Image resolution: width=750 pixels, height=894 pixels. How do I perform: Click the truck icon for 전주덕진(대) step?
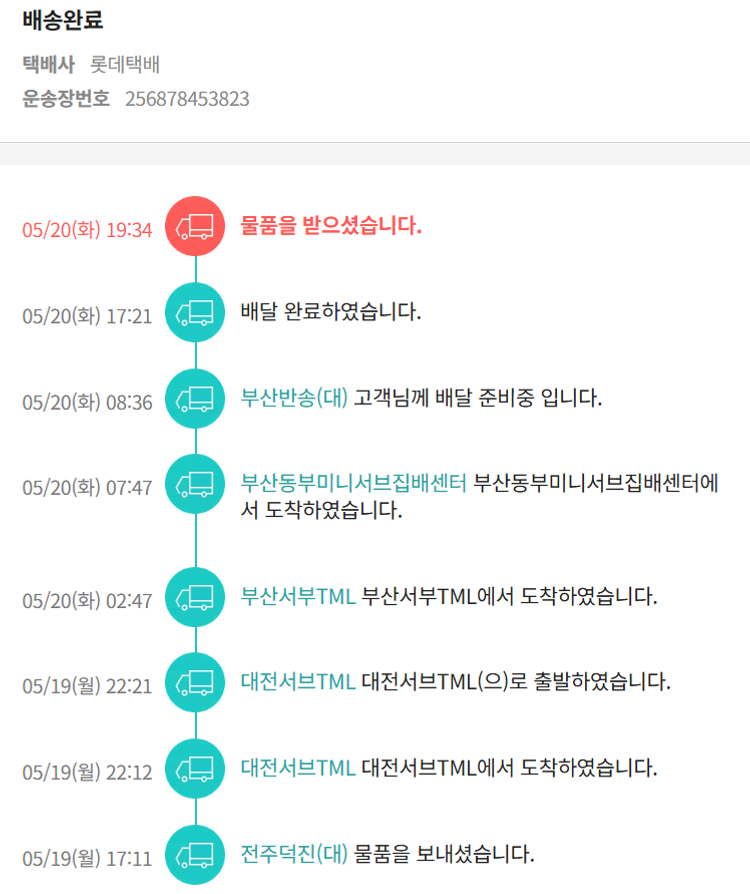195,855
